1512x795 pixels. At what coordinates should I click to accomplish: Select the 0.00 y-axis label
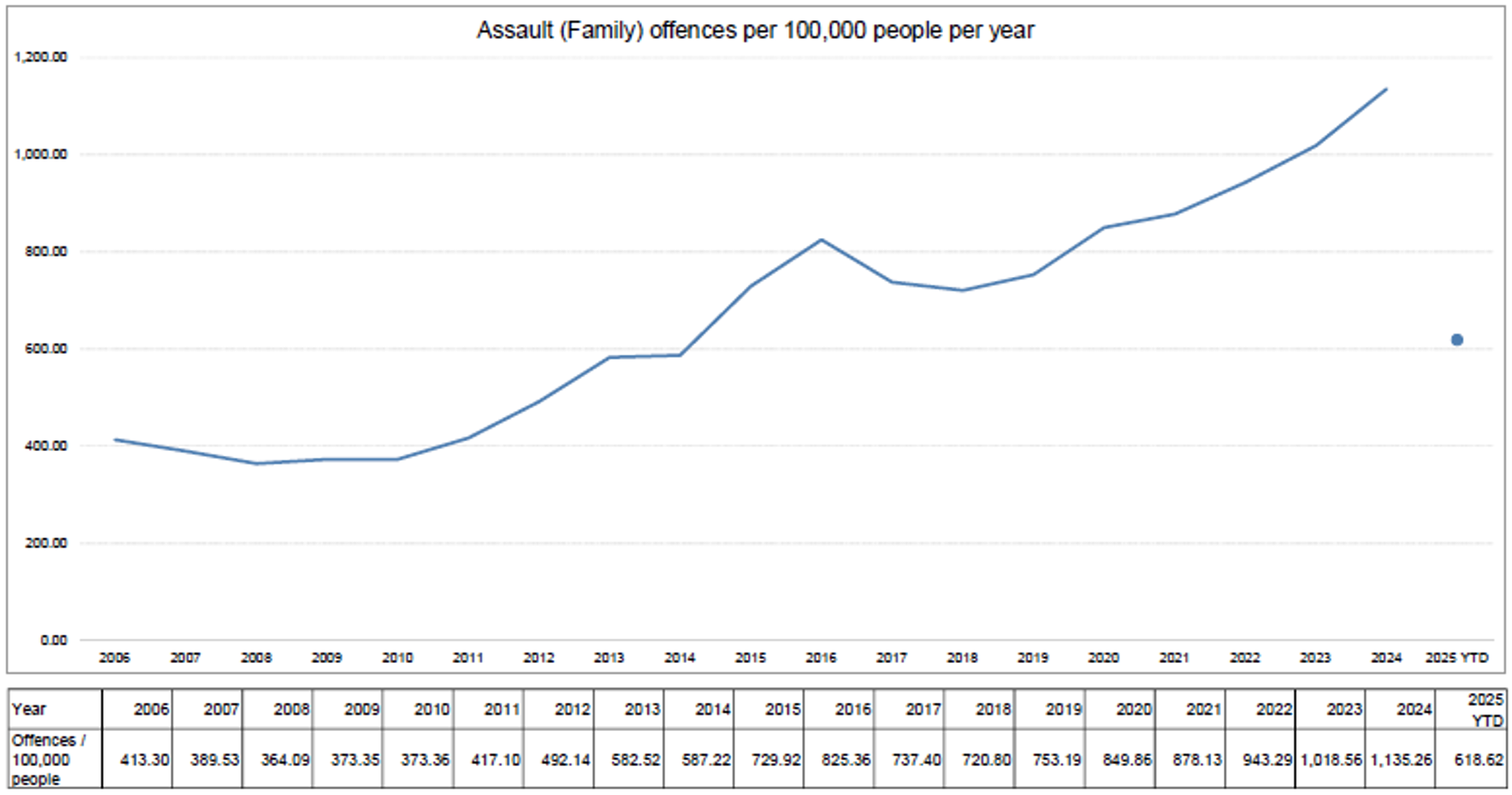tap(53, 640)
